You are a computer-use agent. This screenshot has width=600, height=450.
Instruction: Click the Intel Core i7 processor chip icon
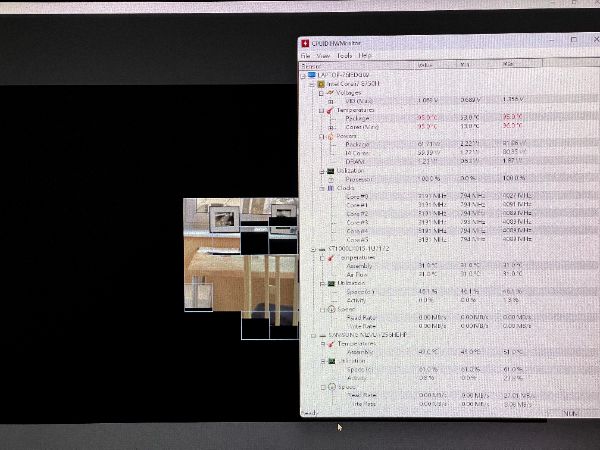(321, 84)
